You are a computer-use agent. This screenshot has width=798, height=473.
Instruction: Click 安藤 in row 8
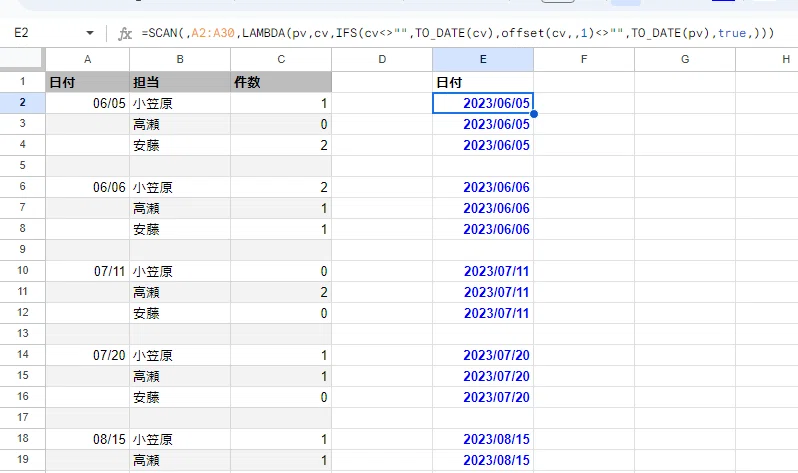coord(146,230)
